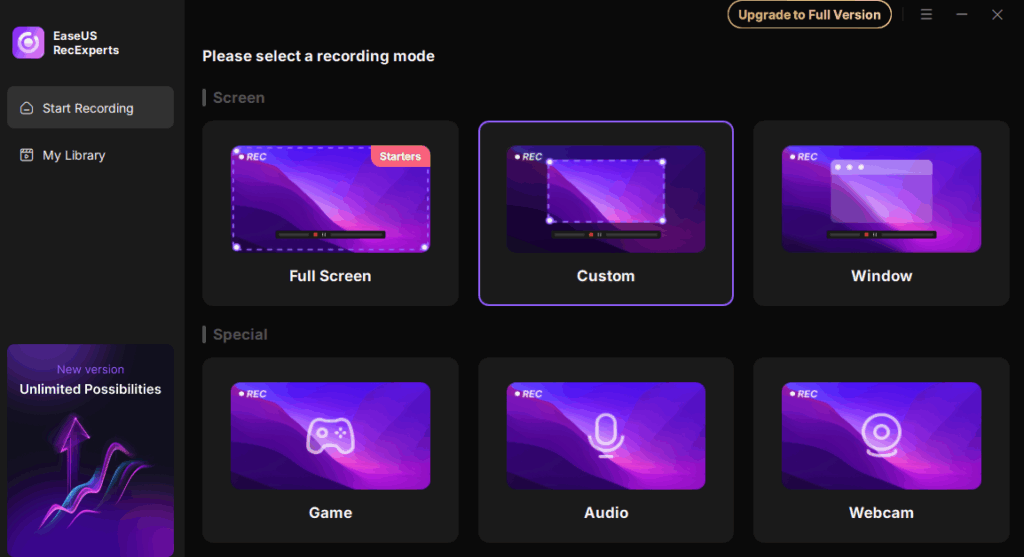This screenshot has width=1024, height=557.
Task: Select Window recording mode thumbnail
Action: [882, 199]
